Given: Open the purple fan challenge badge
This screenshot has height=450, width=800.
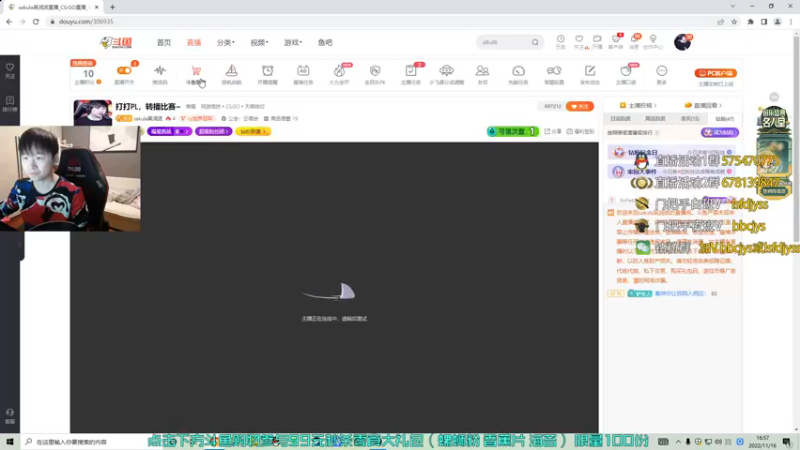Looking at the screenshot, I should pos(169,131).
